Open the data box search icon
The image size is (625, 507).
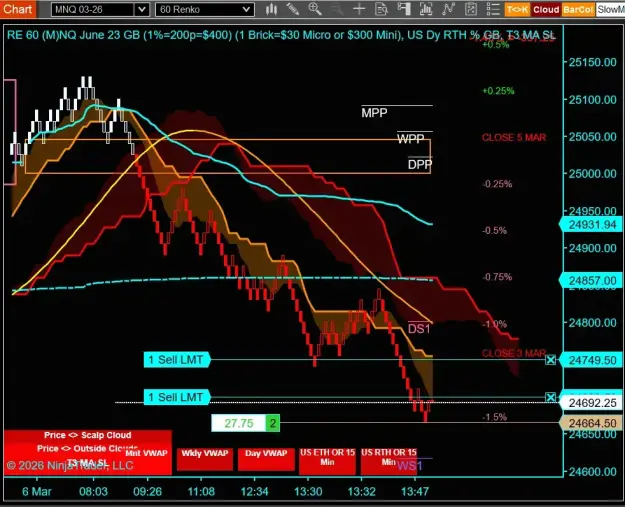point(381,9)
